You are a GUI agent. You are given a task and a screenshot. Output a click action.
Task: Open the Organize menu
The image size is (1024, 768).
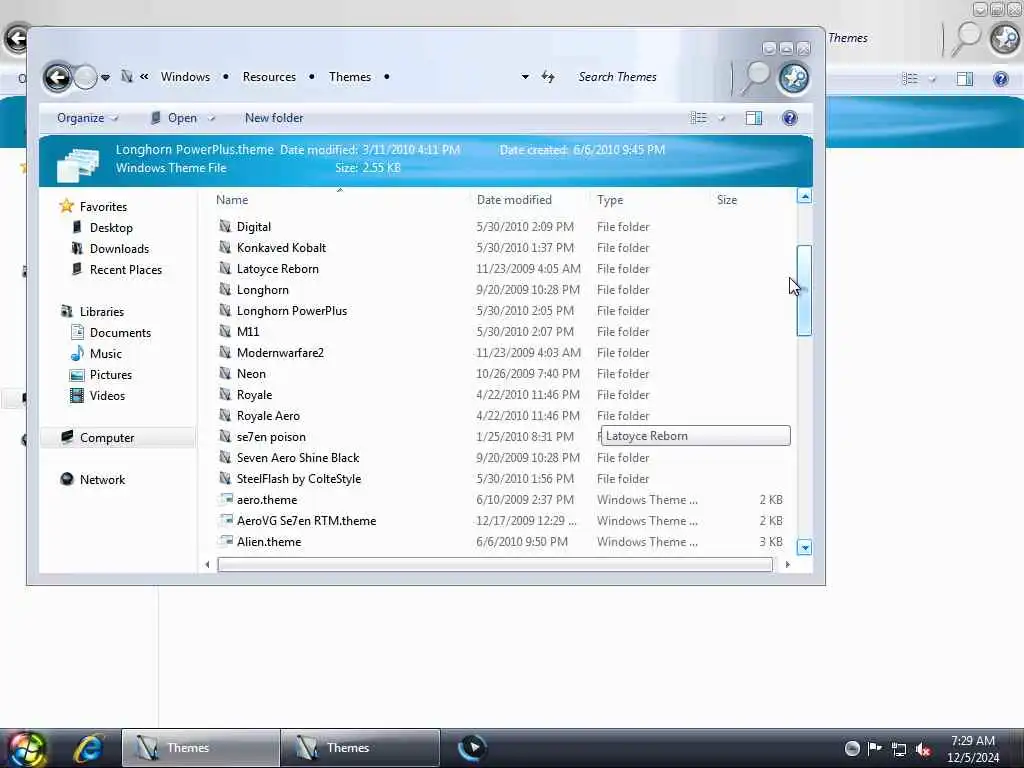coord(88,118)
